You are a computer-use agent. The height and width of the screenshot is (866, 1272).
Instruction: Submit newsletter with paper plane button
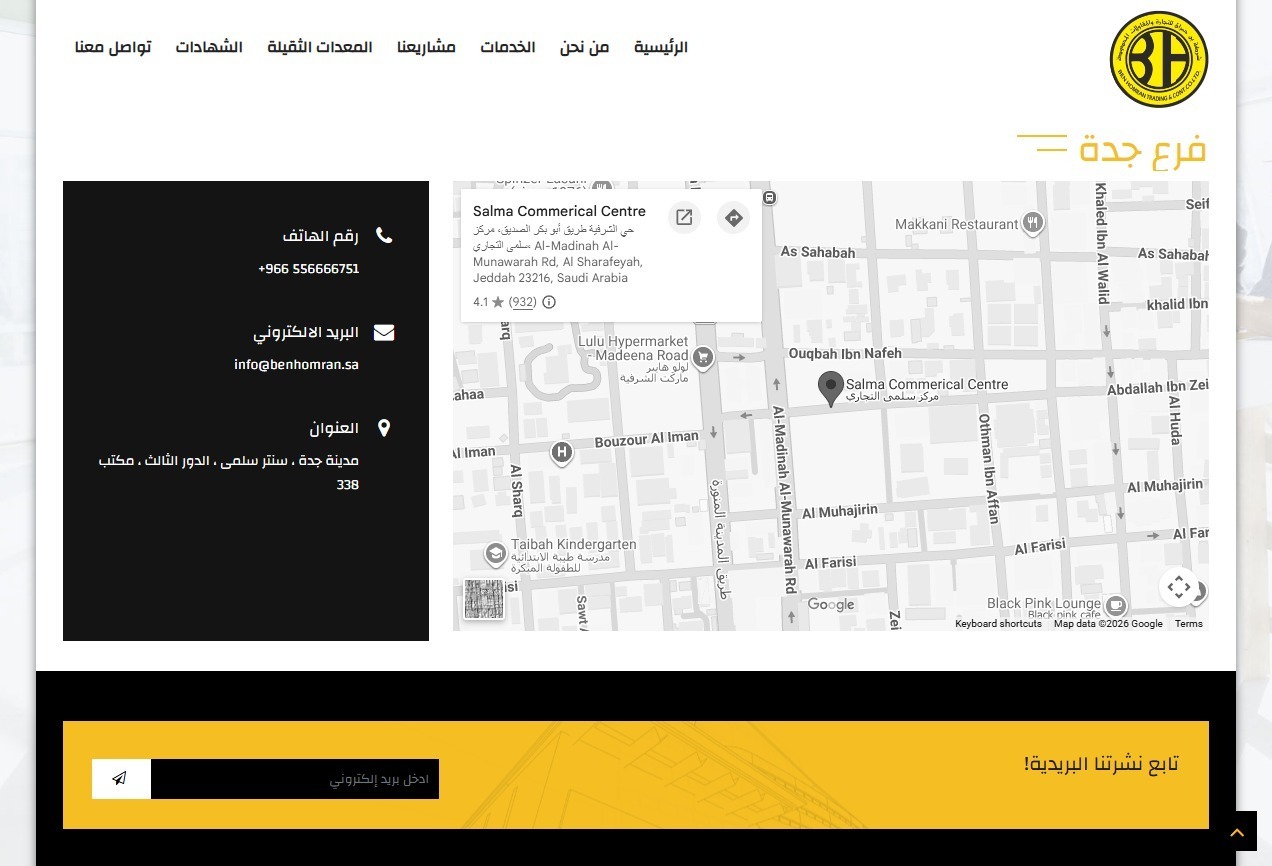click(121, 779)
